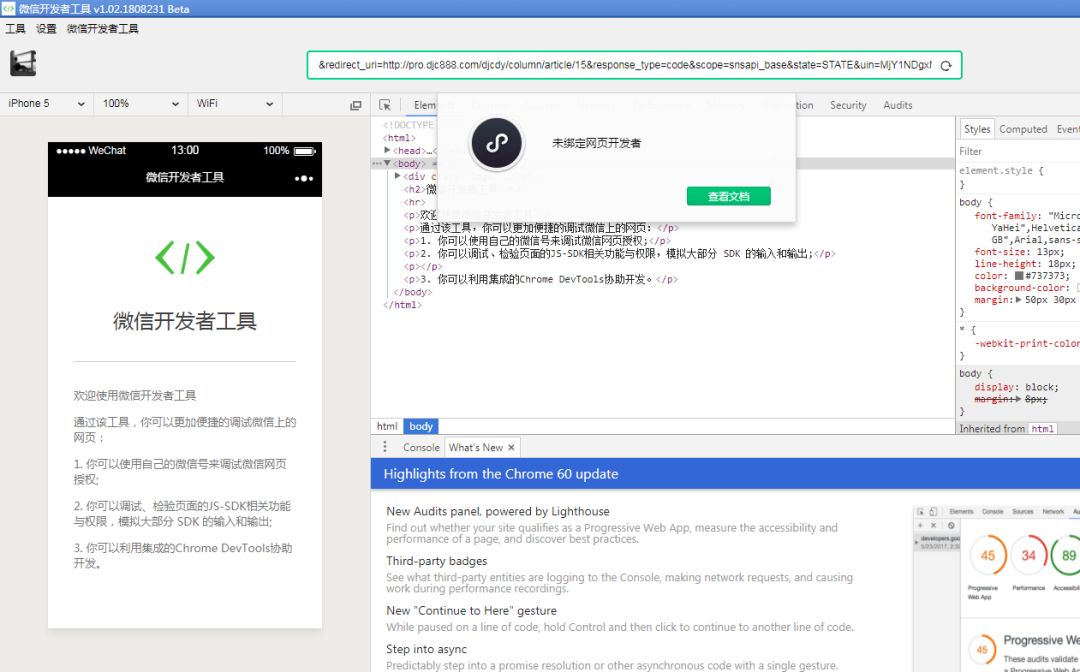Activate the DevTools element inspector cursor icon
The width and height of the screenshot is (1080, 672).
(x=385, y=105)
